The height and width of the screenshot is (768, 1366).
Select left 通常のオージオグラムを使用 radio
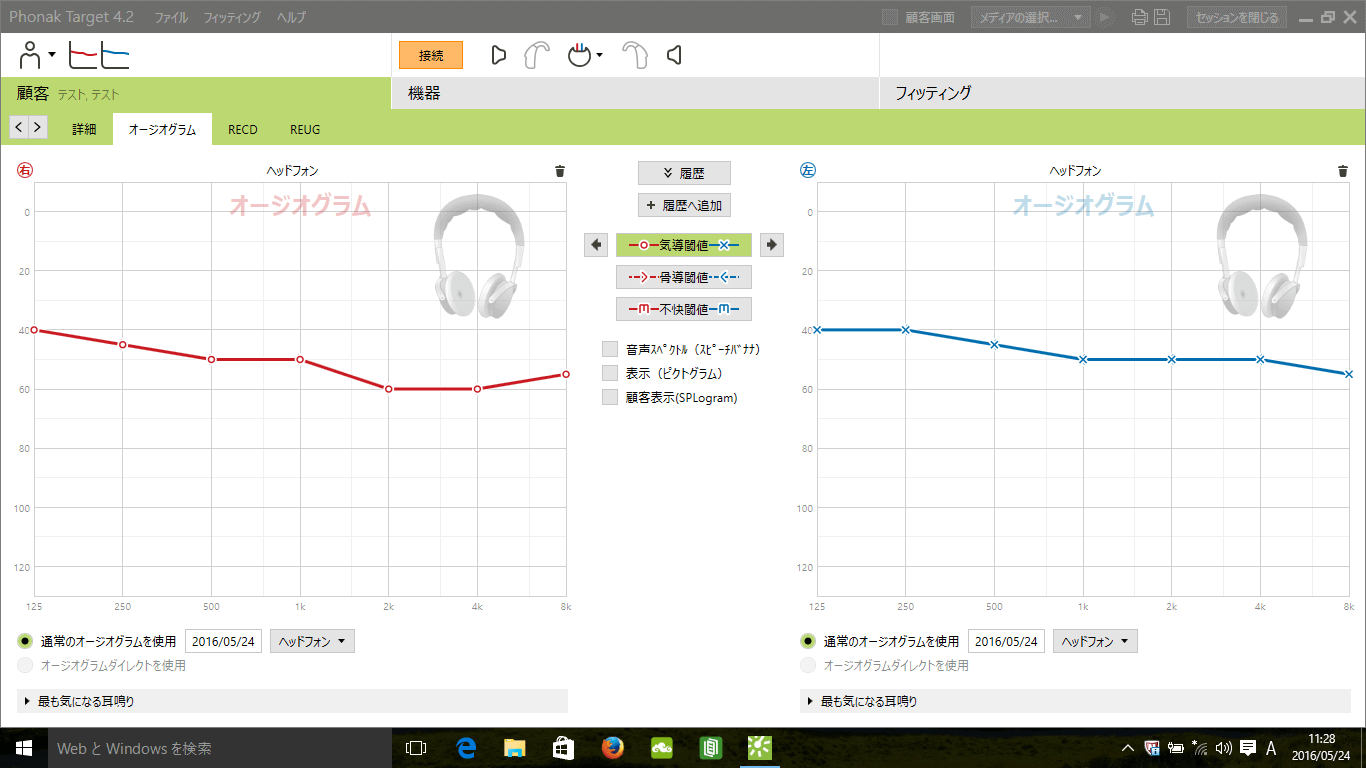tap(808, 641)
